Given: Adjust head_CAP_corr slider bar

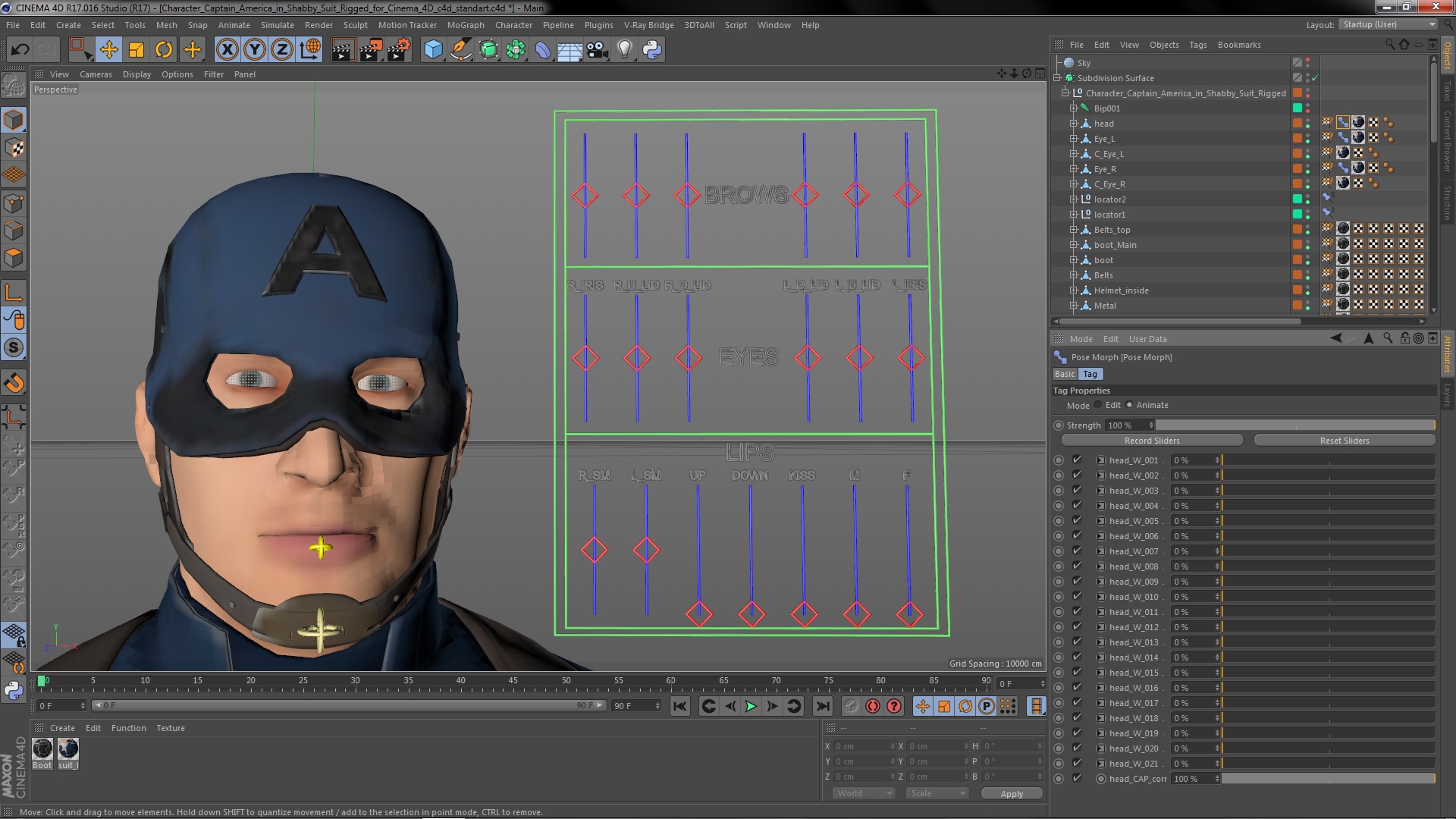Looking at the screenshot, I should tap(1328, 779).
